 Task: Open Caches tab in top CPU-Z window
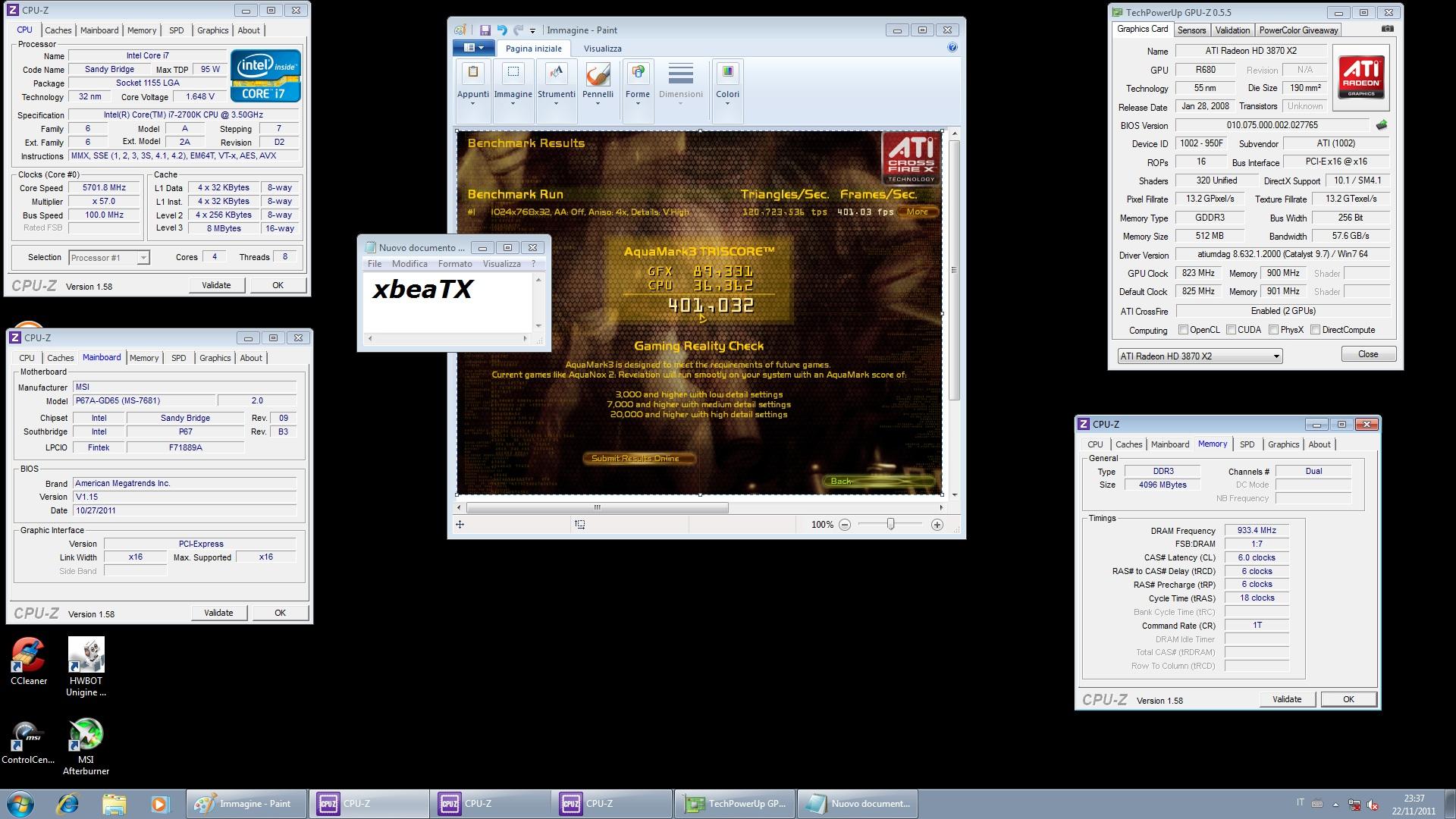click(58, 30)
